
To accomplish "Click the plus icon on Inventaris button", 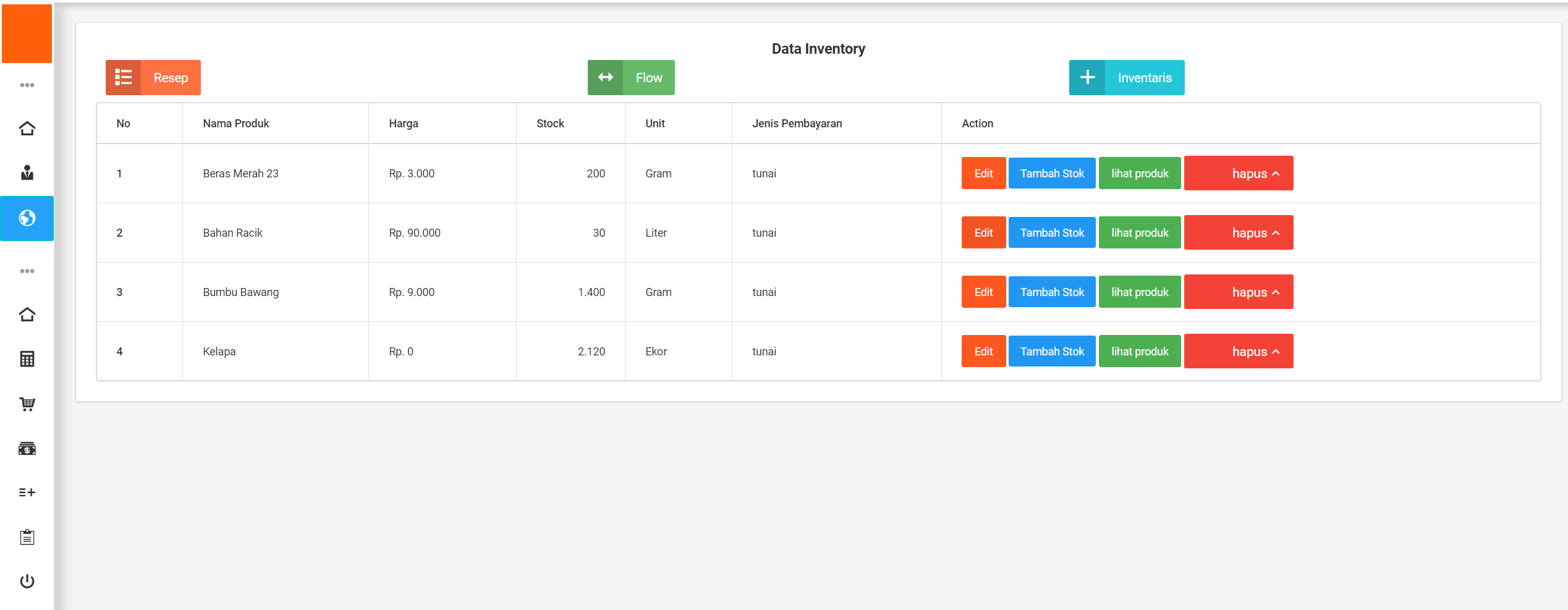I will click(1087, 77).
